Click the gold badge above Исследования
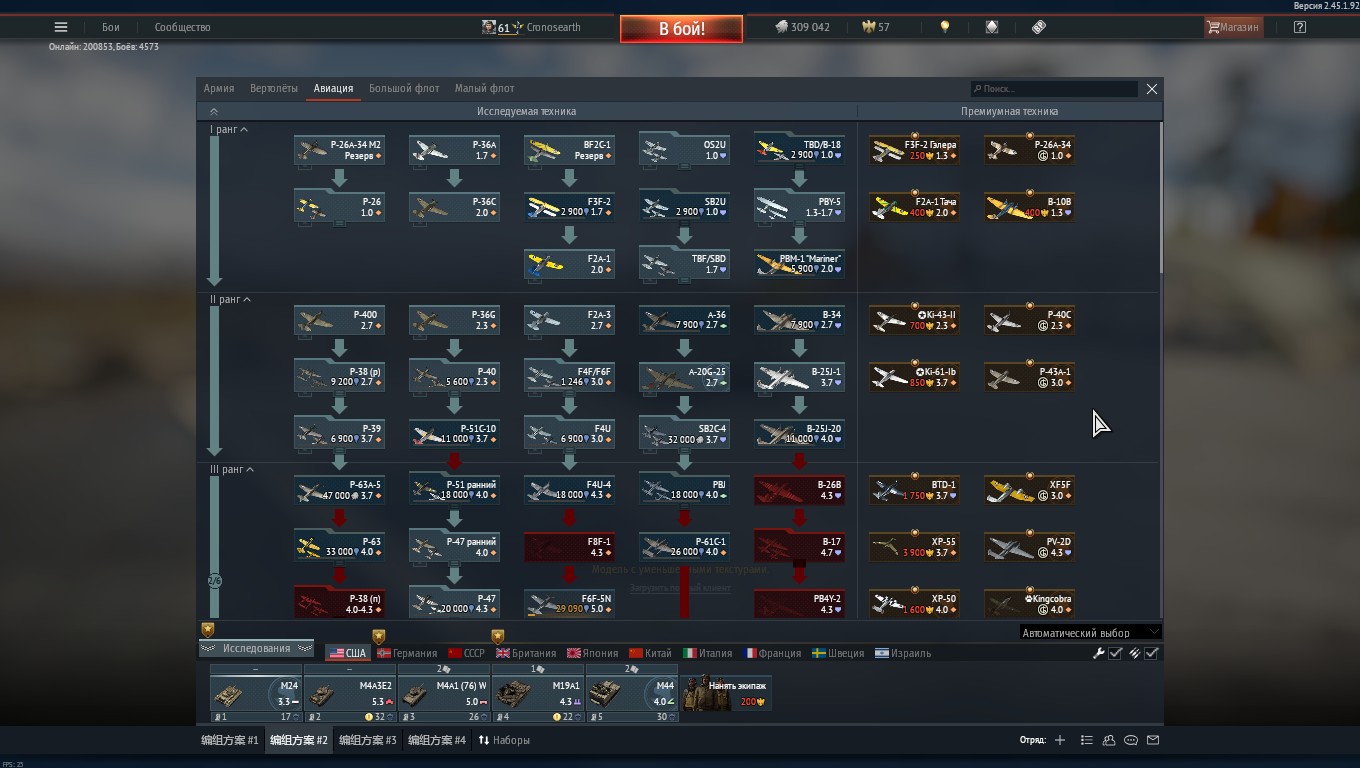 [x=208, y=630]
